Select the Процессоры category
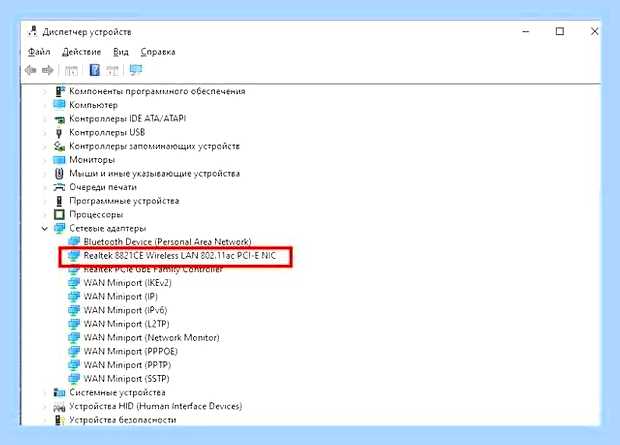Image resolution: width=620 pixels, height=445 pixels. (96, 214)
